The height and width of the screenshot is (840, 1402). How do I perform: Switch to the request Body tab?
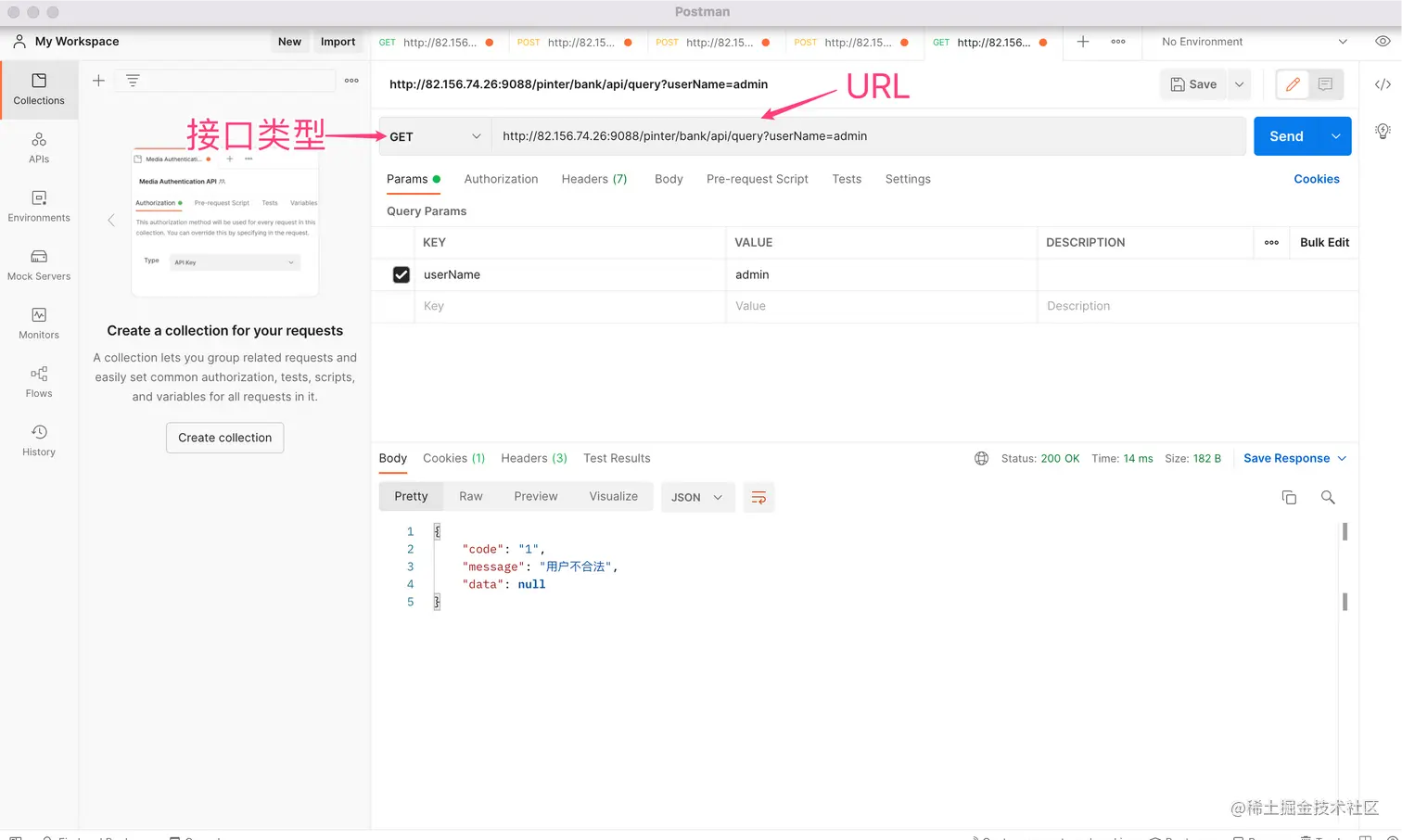click(x=669, y=179)
